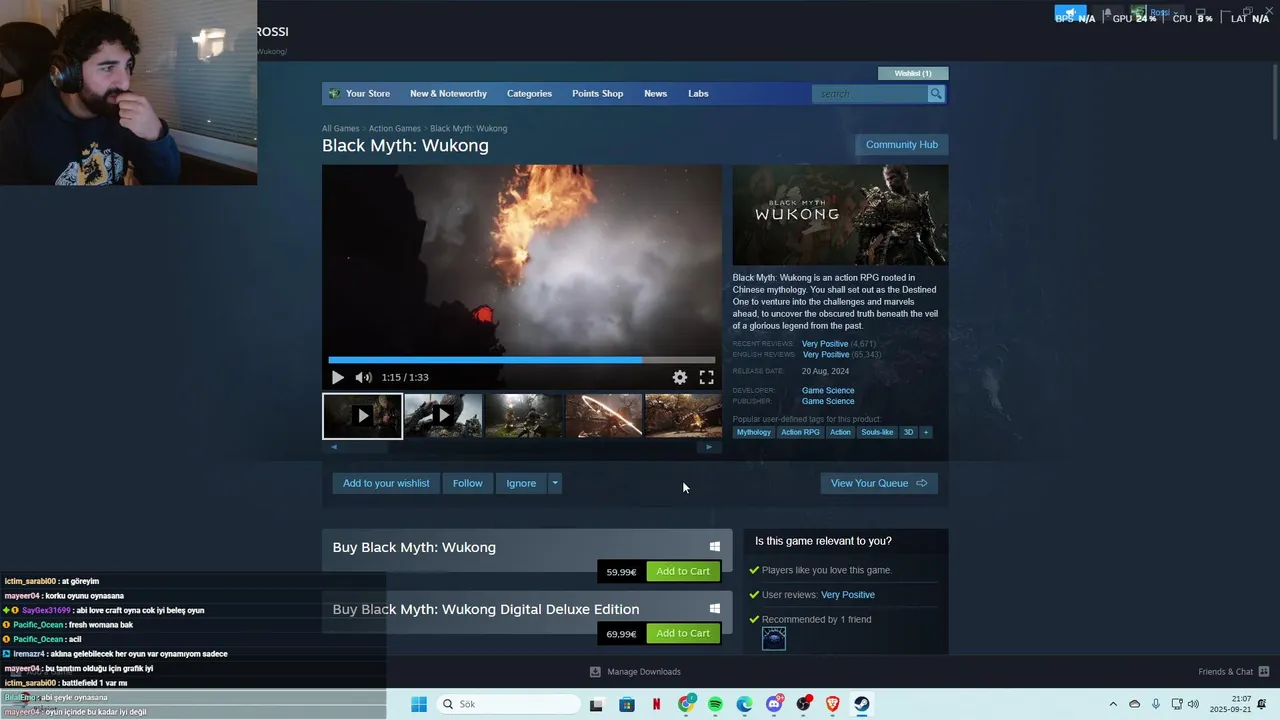Select first video trailer thumbnail

pos(362,415)
